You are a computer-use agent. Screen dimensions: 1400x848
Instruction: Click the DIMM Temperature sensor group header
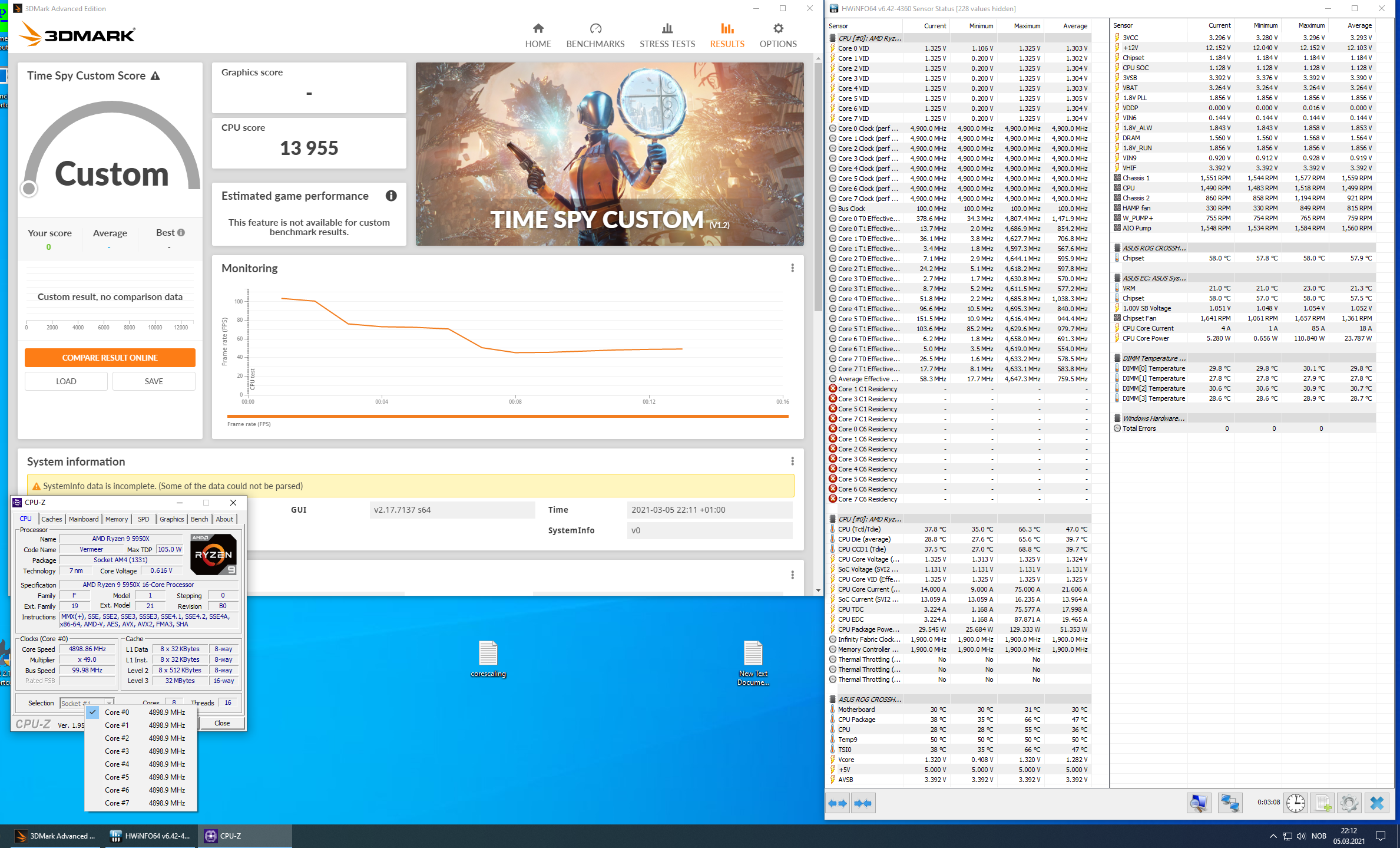1154,358
